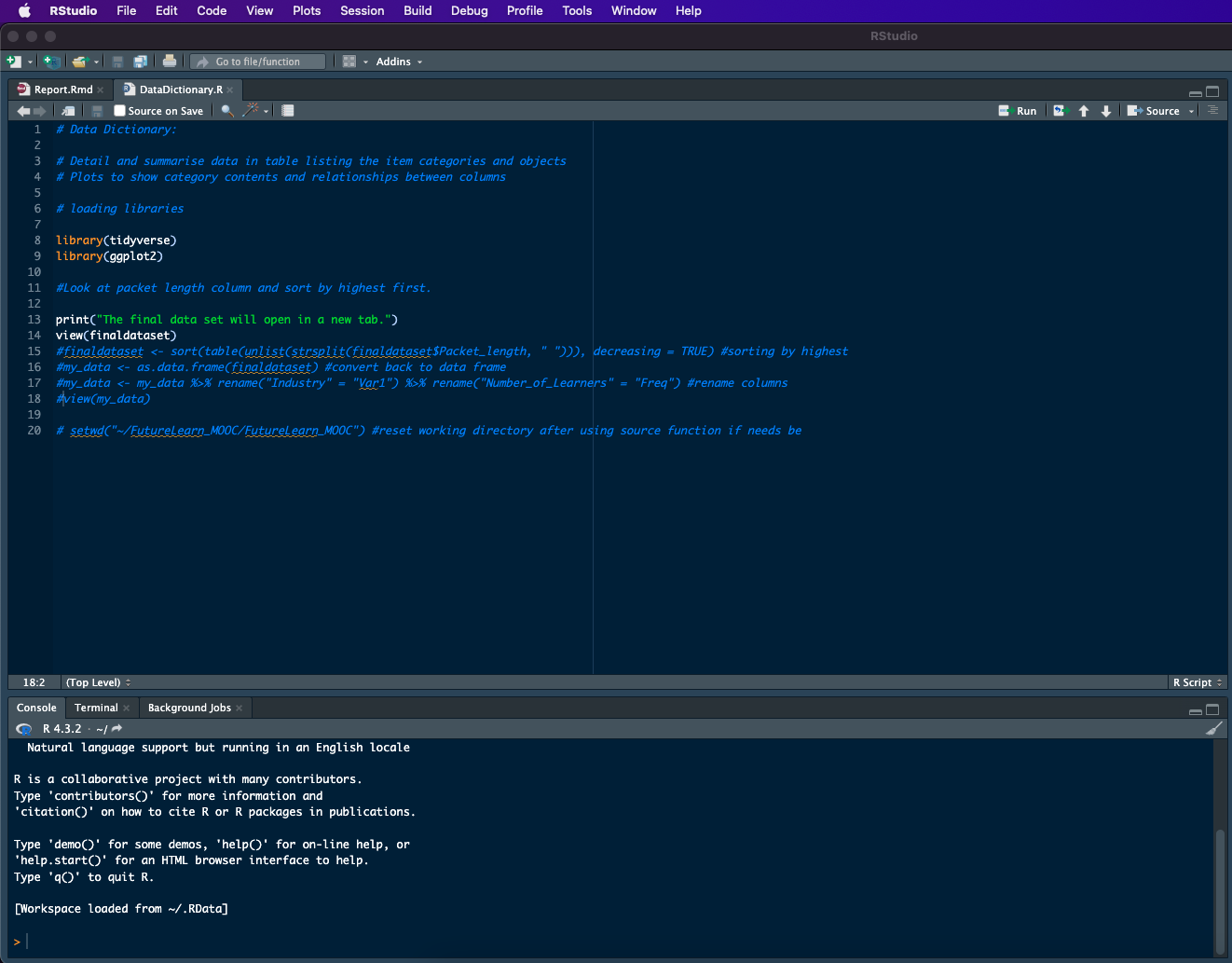Click the library(tidyverse) line

click(x=116, y=241)
